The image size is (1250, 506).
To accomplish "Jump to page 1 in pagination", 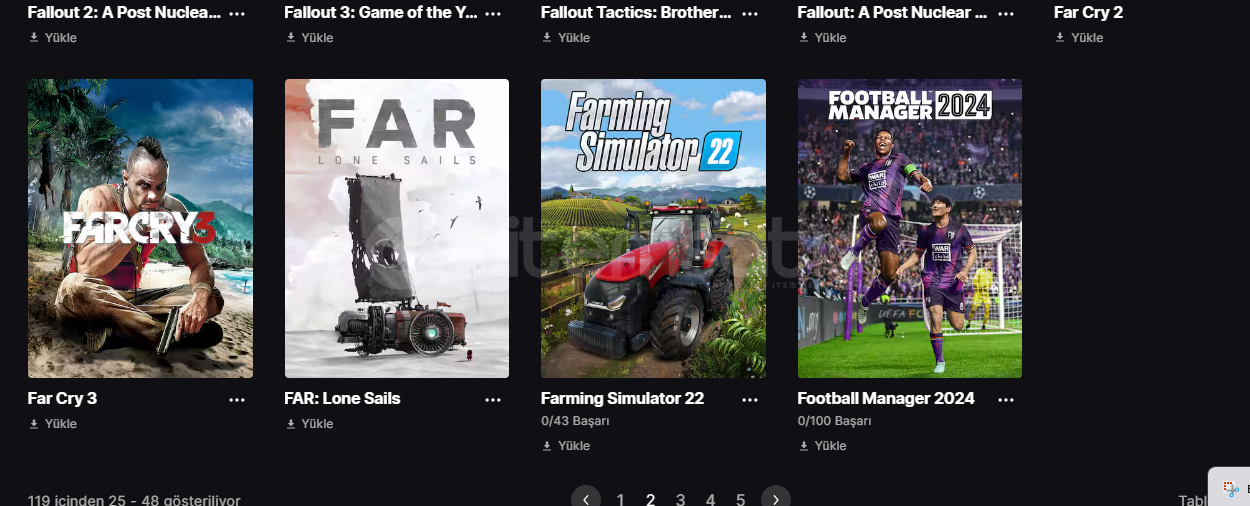I will [620, 499].
